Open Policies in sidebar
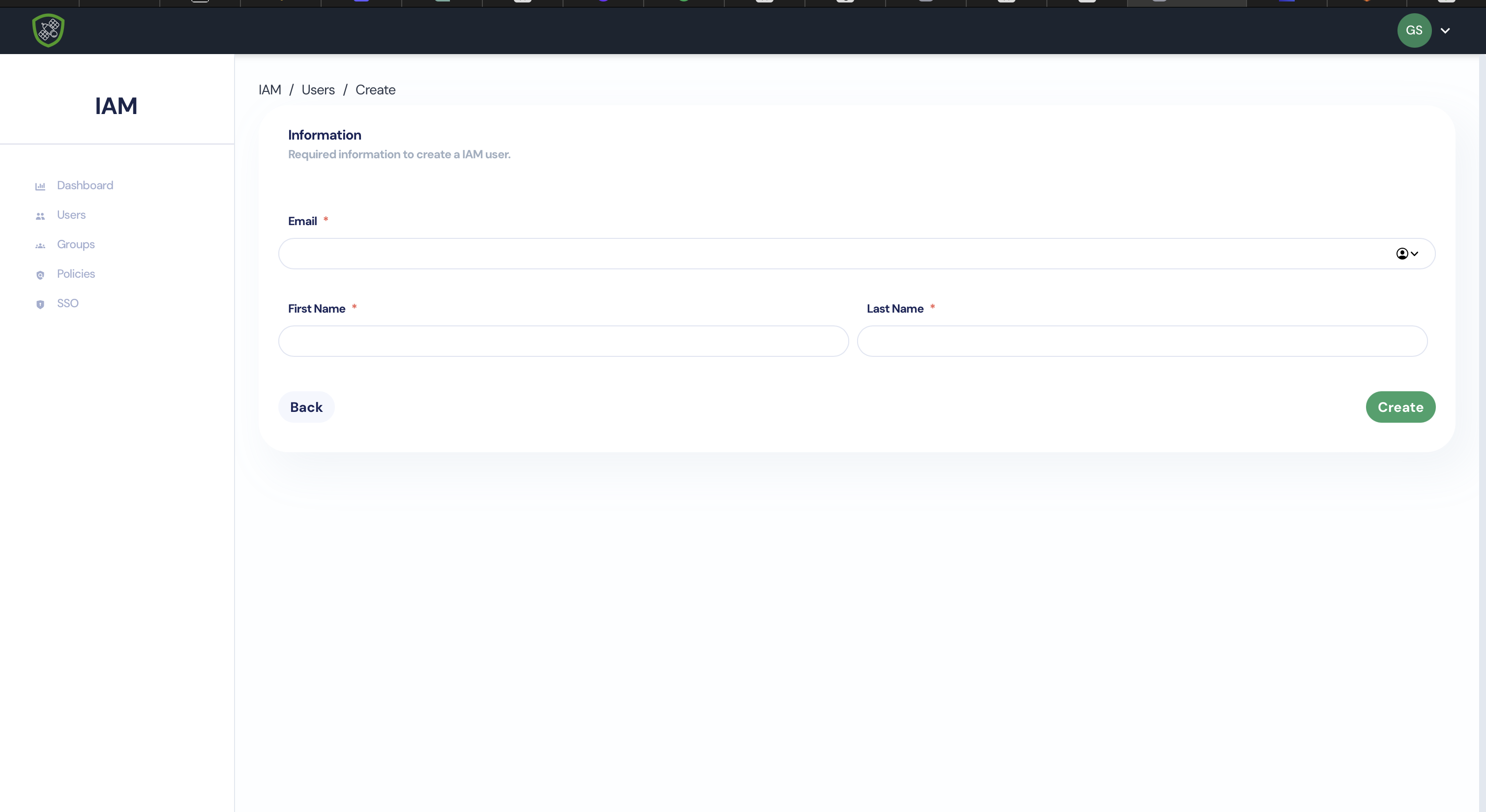 [x=76, y=274]
